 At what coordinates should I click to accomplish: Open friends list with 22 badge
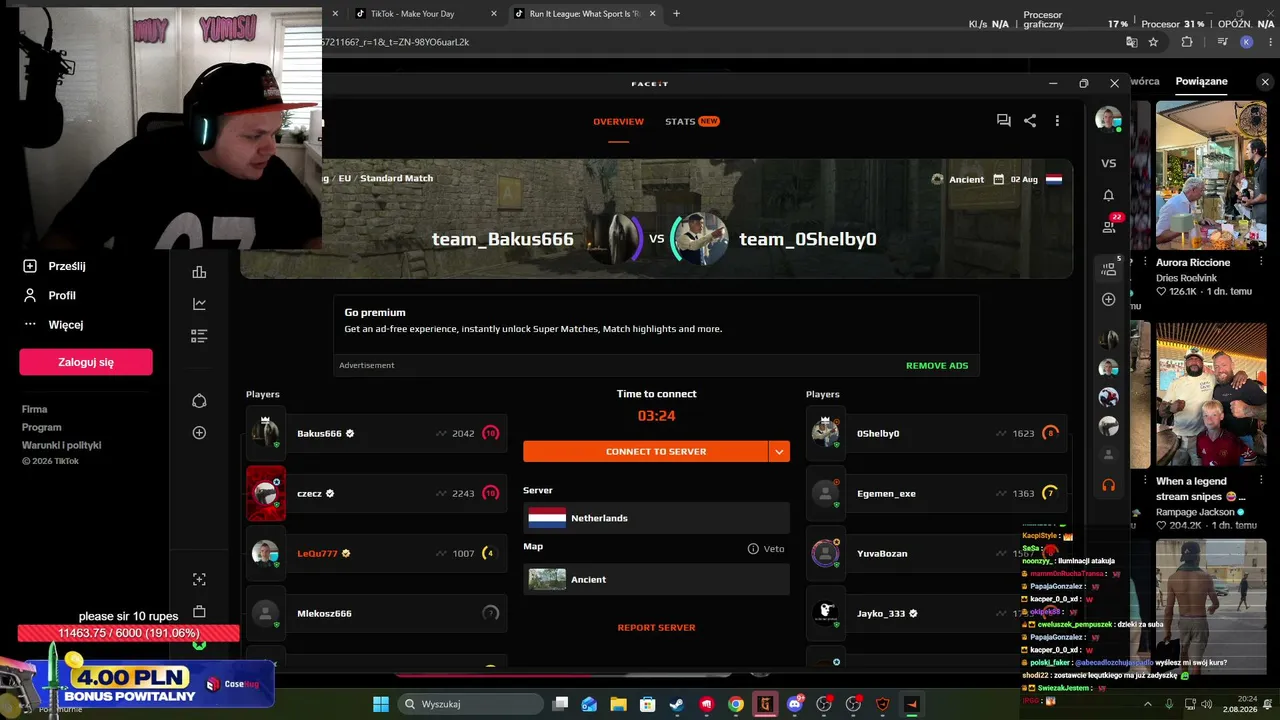click(1109, 226)
